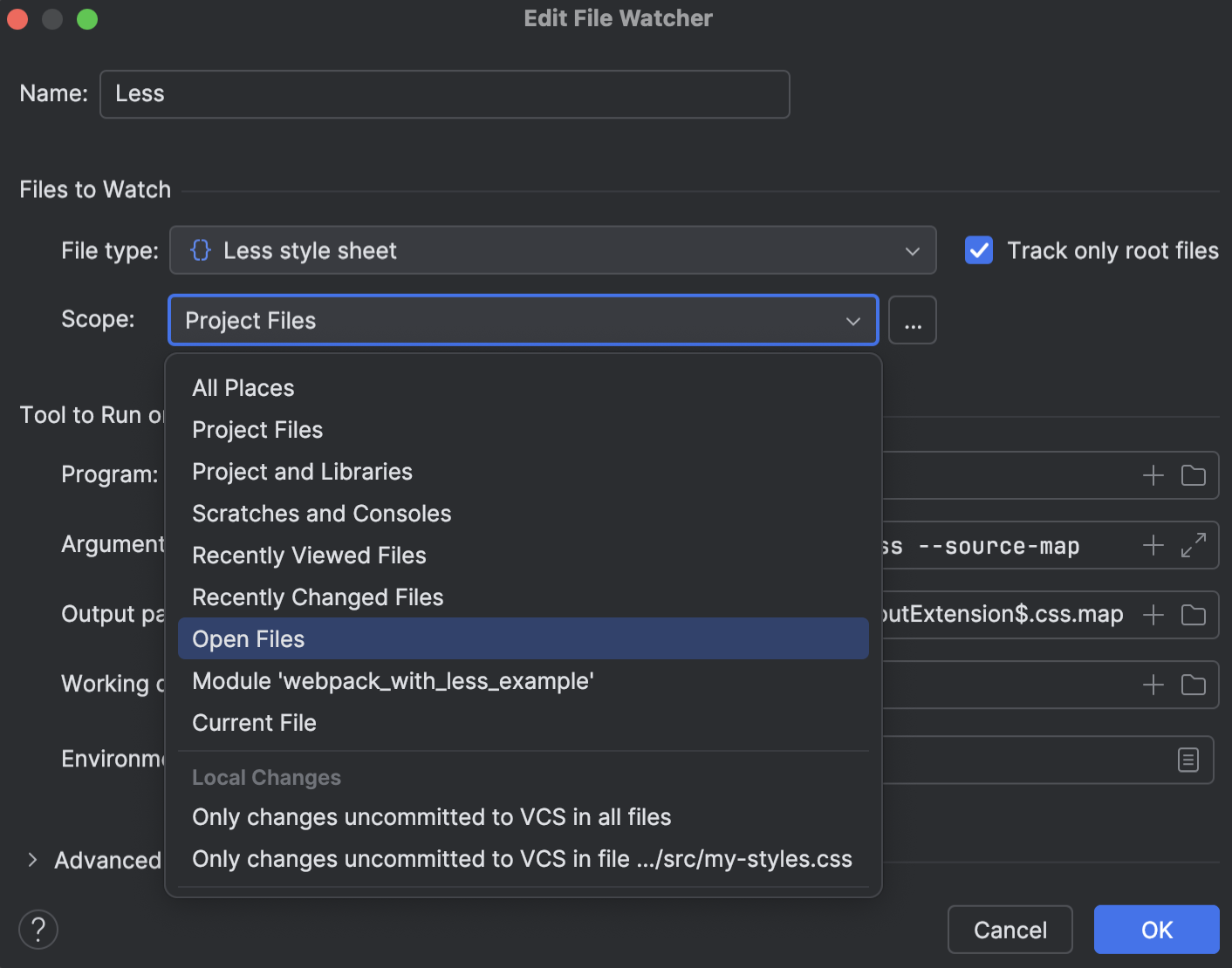The width and height of the screenshot is (1232, 968).
Task: Open folder picker for Output paths to refresh
Action: coord(1194,614)
